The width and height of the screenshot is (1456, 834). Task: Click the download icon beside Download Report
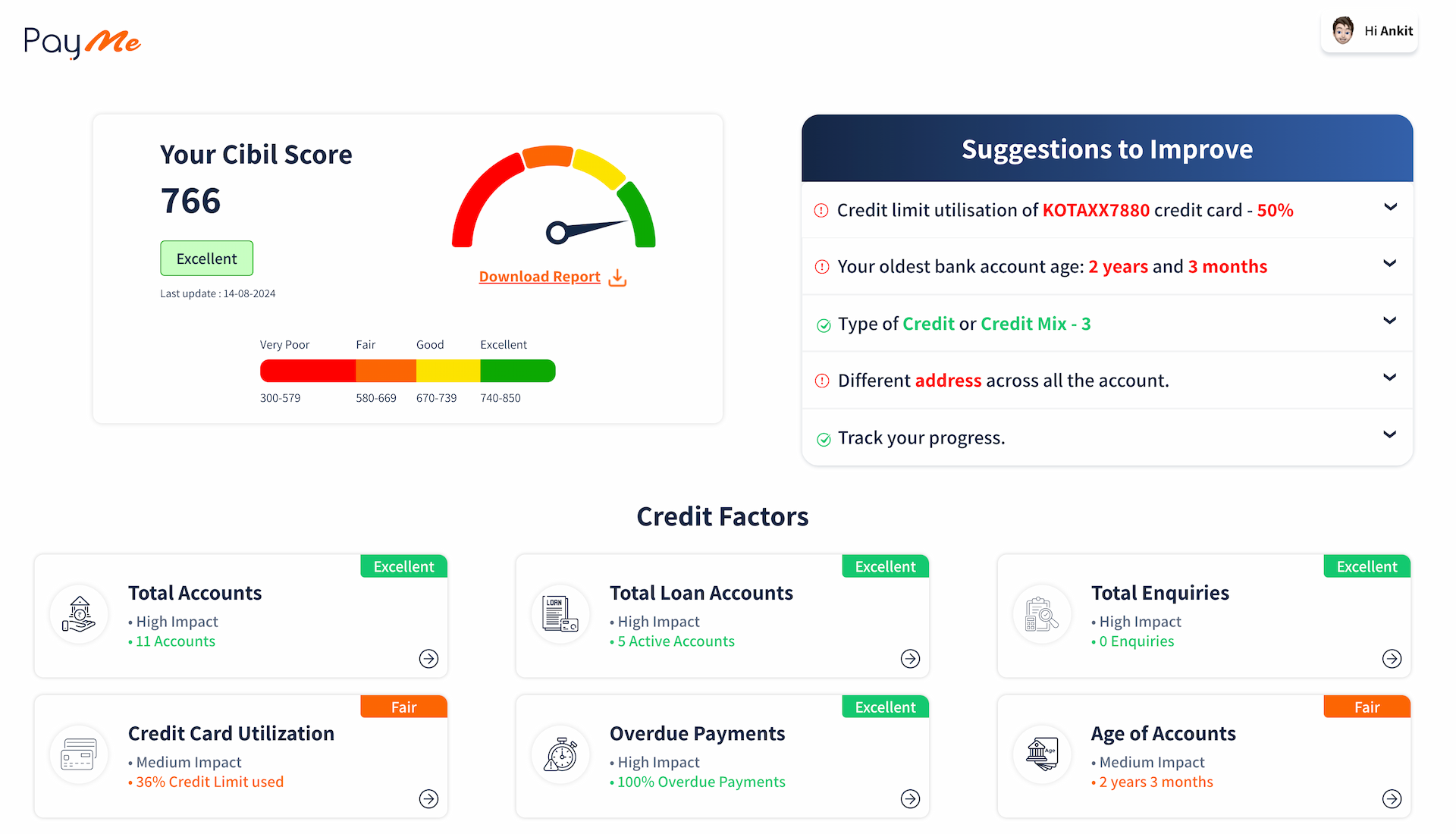pos(618,277)
